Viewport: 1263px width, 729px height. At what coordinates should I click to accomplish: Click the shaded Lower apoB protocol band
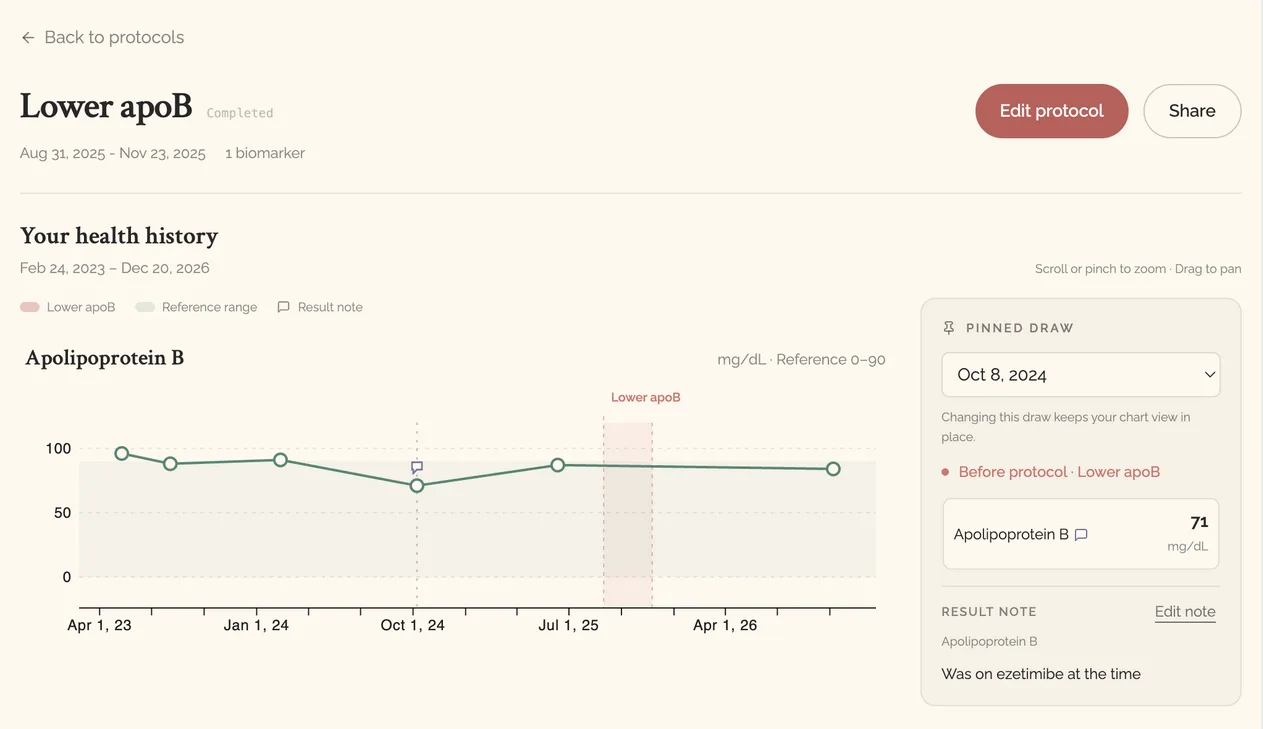point(628,514)
